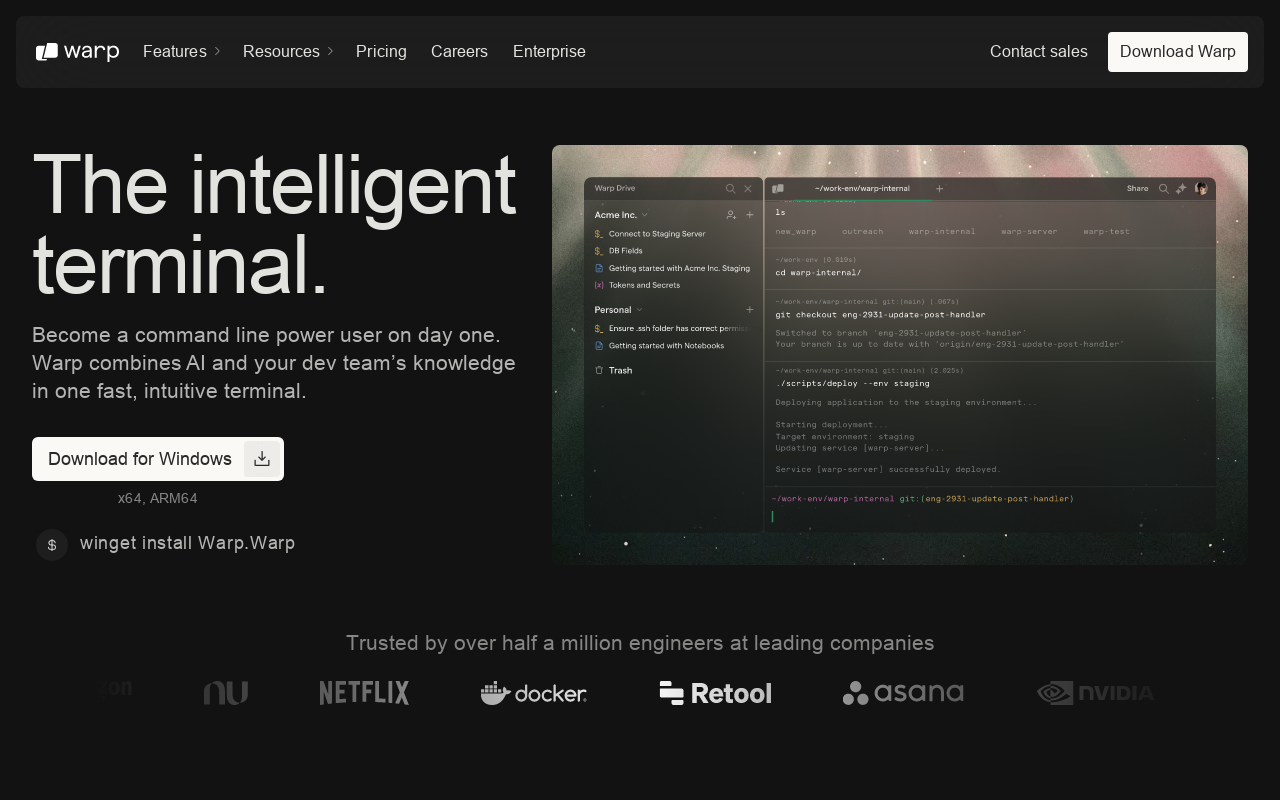The height and width of the screenshot is (800, 1280).
Task: Copy the winget install Warp.Warp command
Action: 187,543
